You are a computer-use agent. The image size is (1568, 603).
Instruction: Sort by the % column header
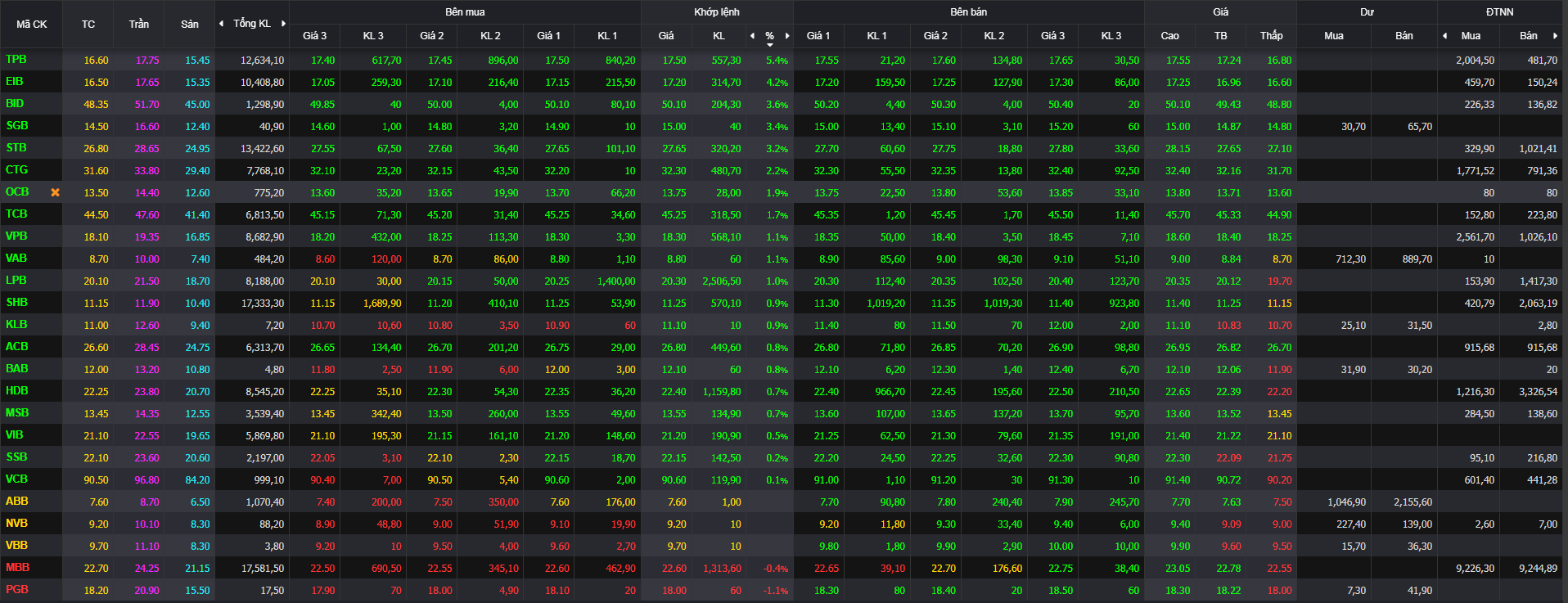769,36
